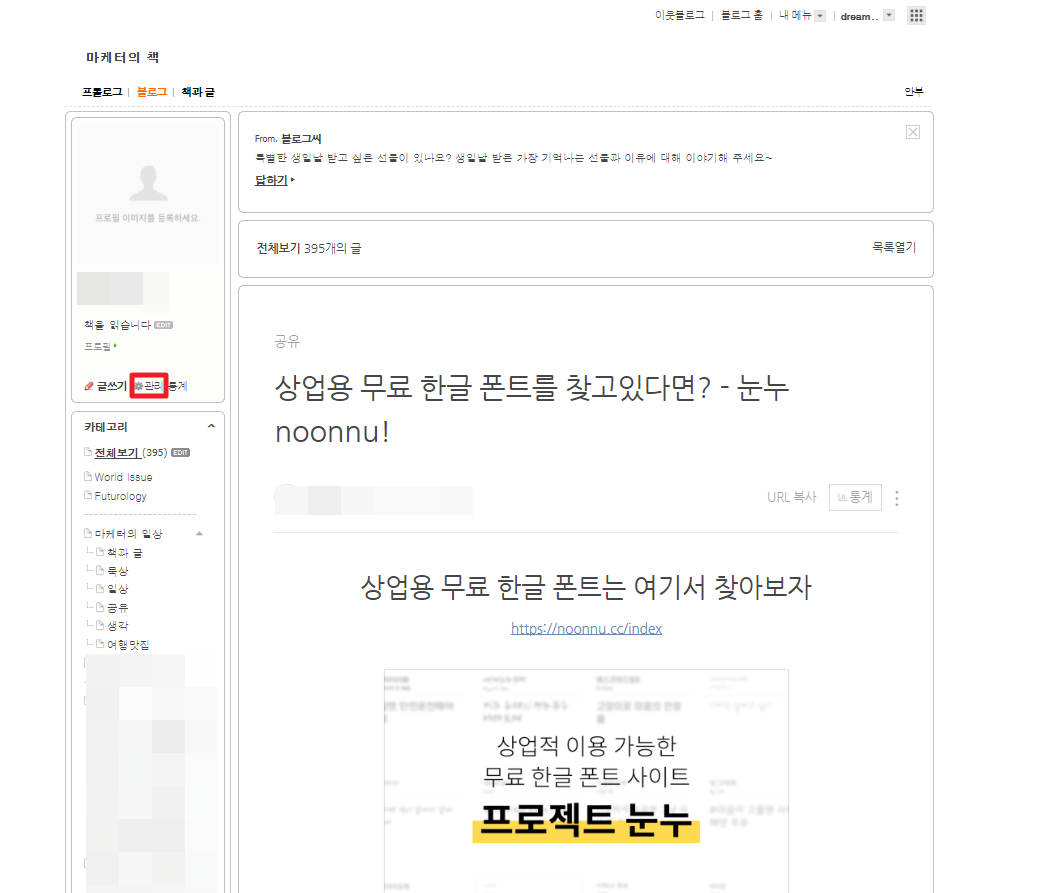Open the 묵상 subcategory
This screenshot has width=1060, height=893.
click(x=118, y=571)
